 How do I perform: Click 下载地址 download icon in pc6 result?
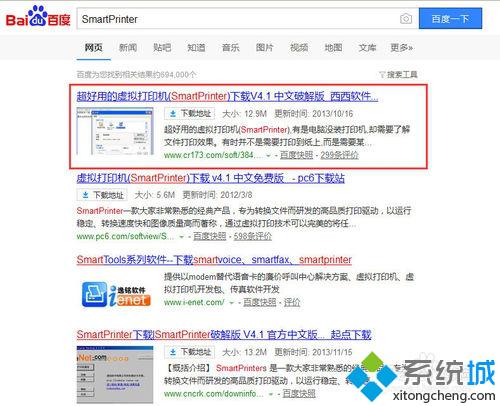[86, 195]
